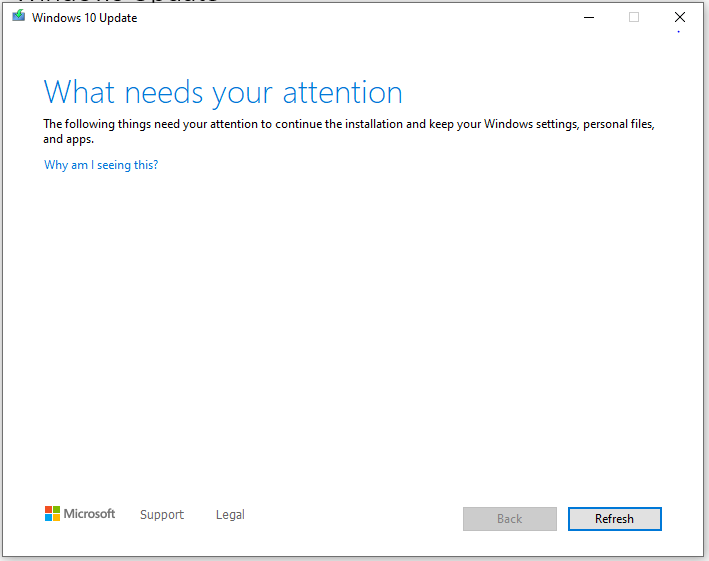
Task: Click the 'Windows 10 Update' window title text
Action: (85, 18)
